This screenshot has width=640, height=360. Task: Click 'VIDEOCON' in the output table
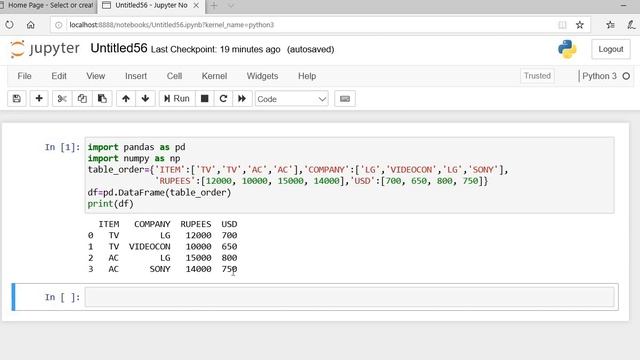coord(149,247)
